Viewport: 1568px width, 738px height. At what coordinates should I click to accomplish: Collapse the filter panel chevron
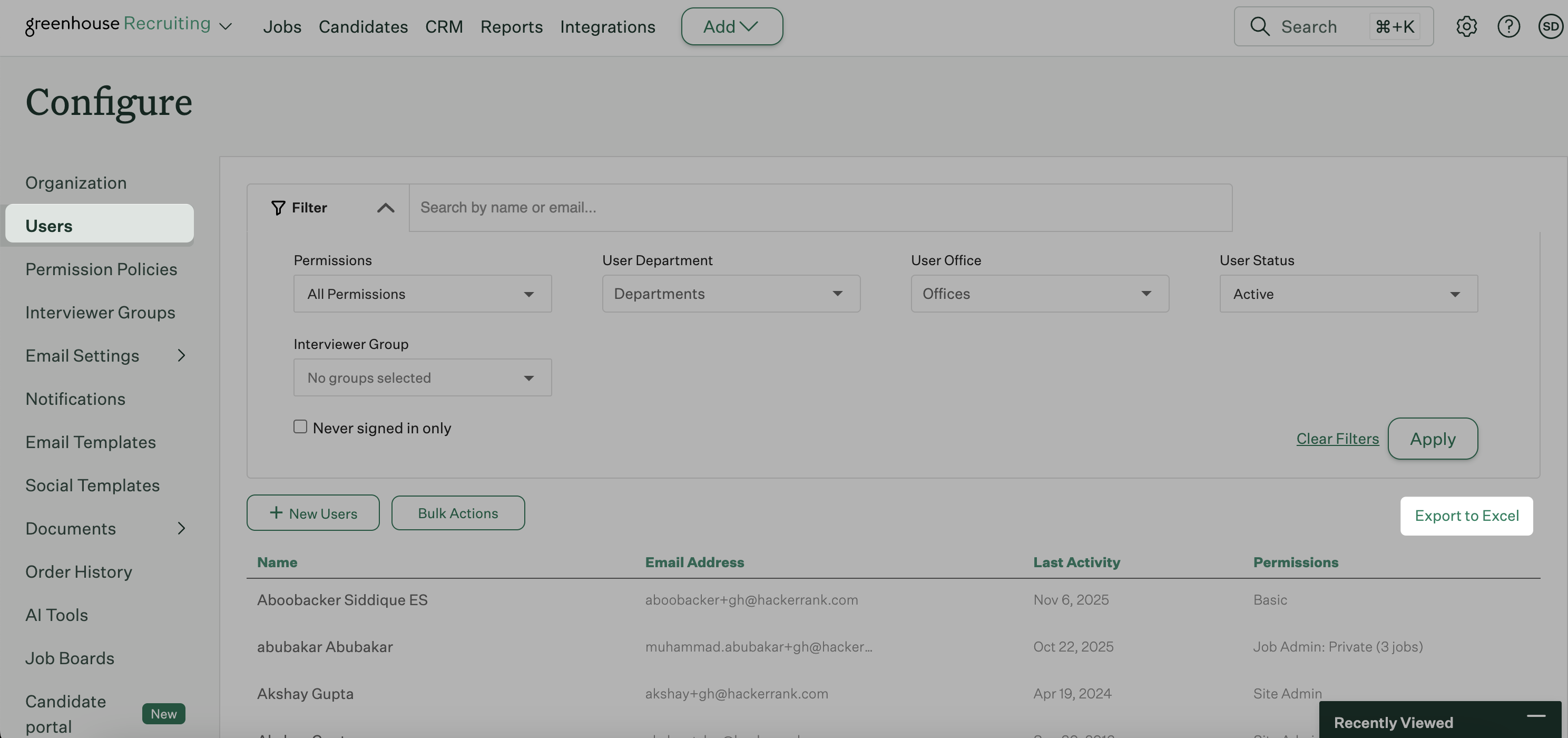[385, 208]
